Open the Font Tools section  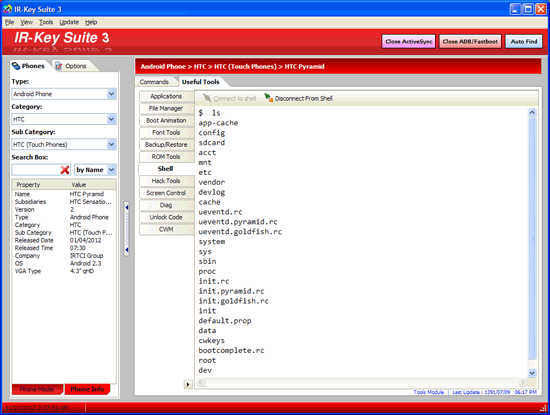166,133
